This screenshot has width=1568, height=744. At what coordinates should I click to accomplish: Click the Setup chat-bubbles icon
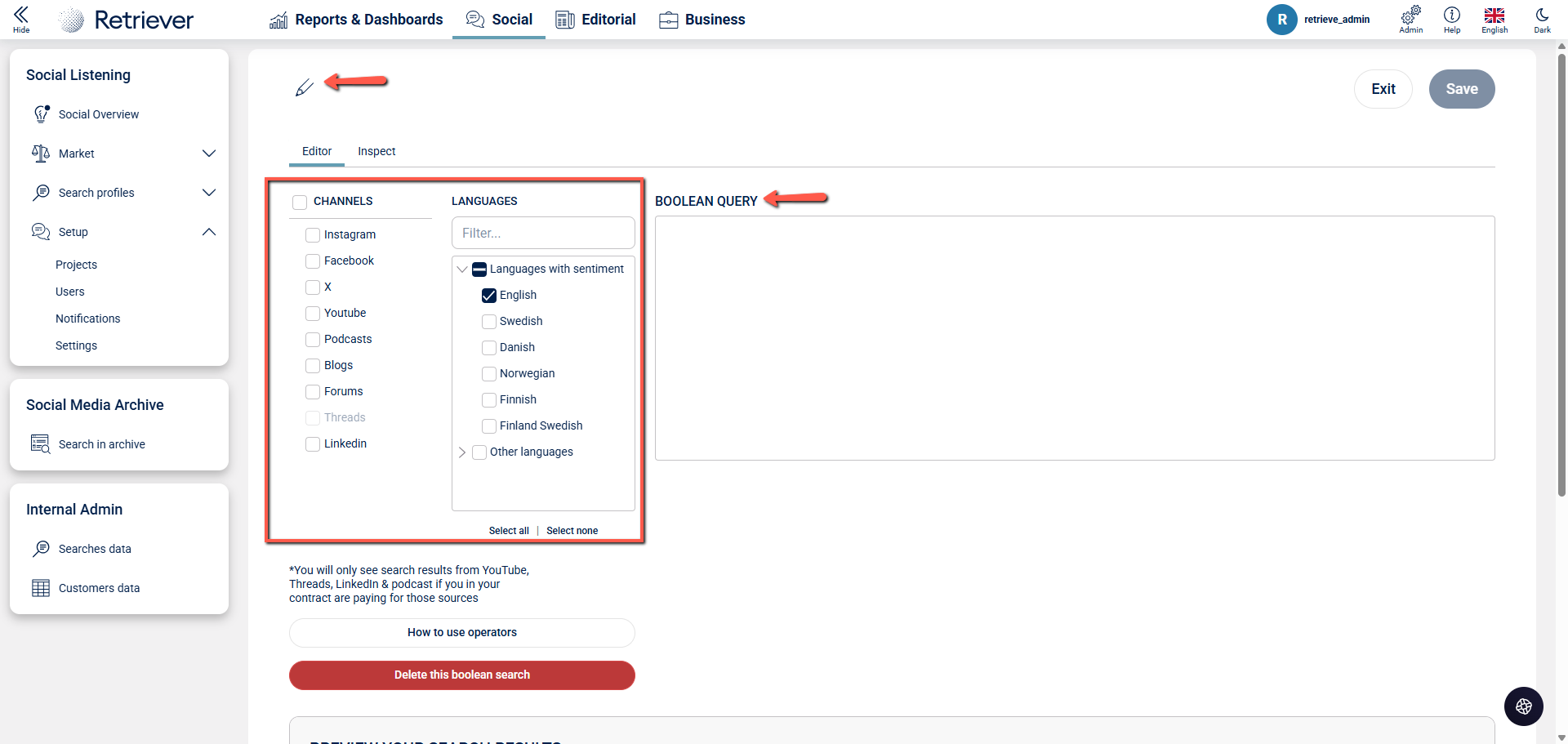point(41,232)
